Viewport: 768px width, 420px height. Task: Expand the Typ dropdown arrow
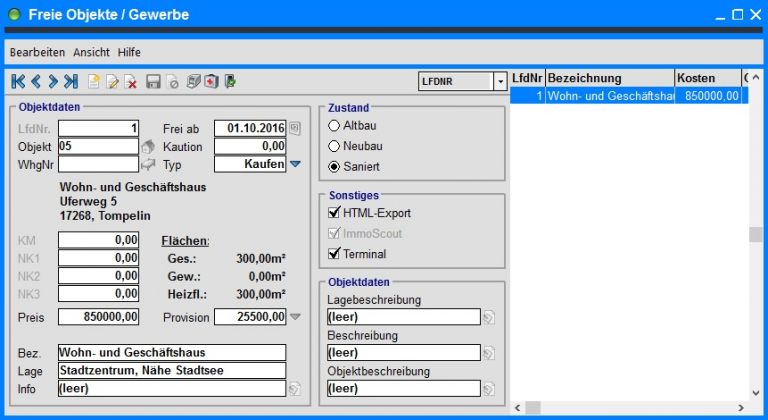(x=295, y=165)
